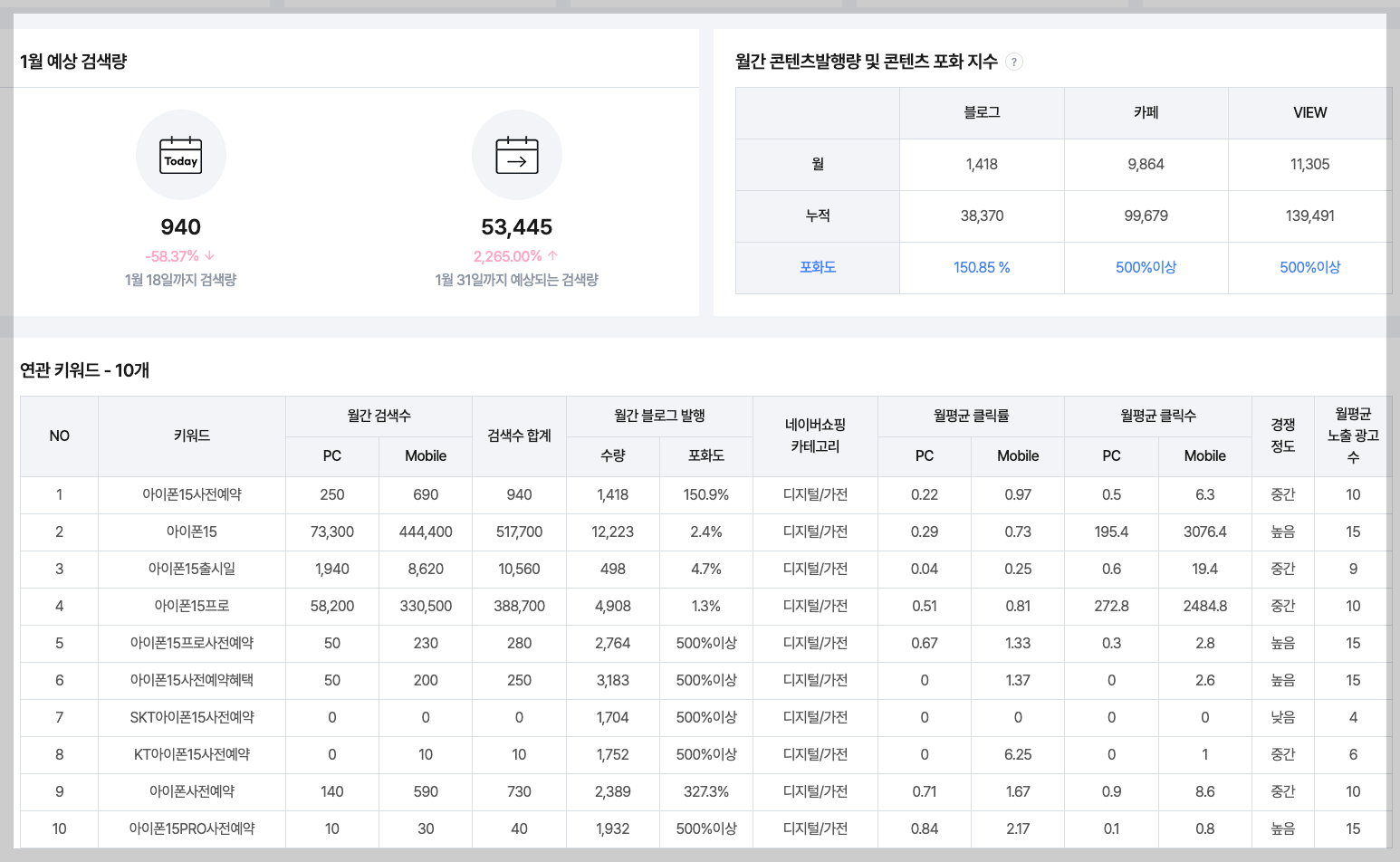The height and width of the screenshot is (862, 1400).
Task: Click the 월평균 노출 광고 수 header
Action: pos(1353,436)
